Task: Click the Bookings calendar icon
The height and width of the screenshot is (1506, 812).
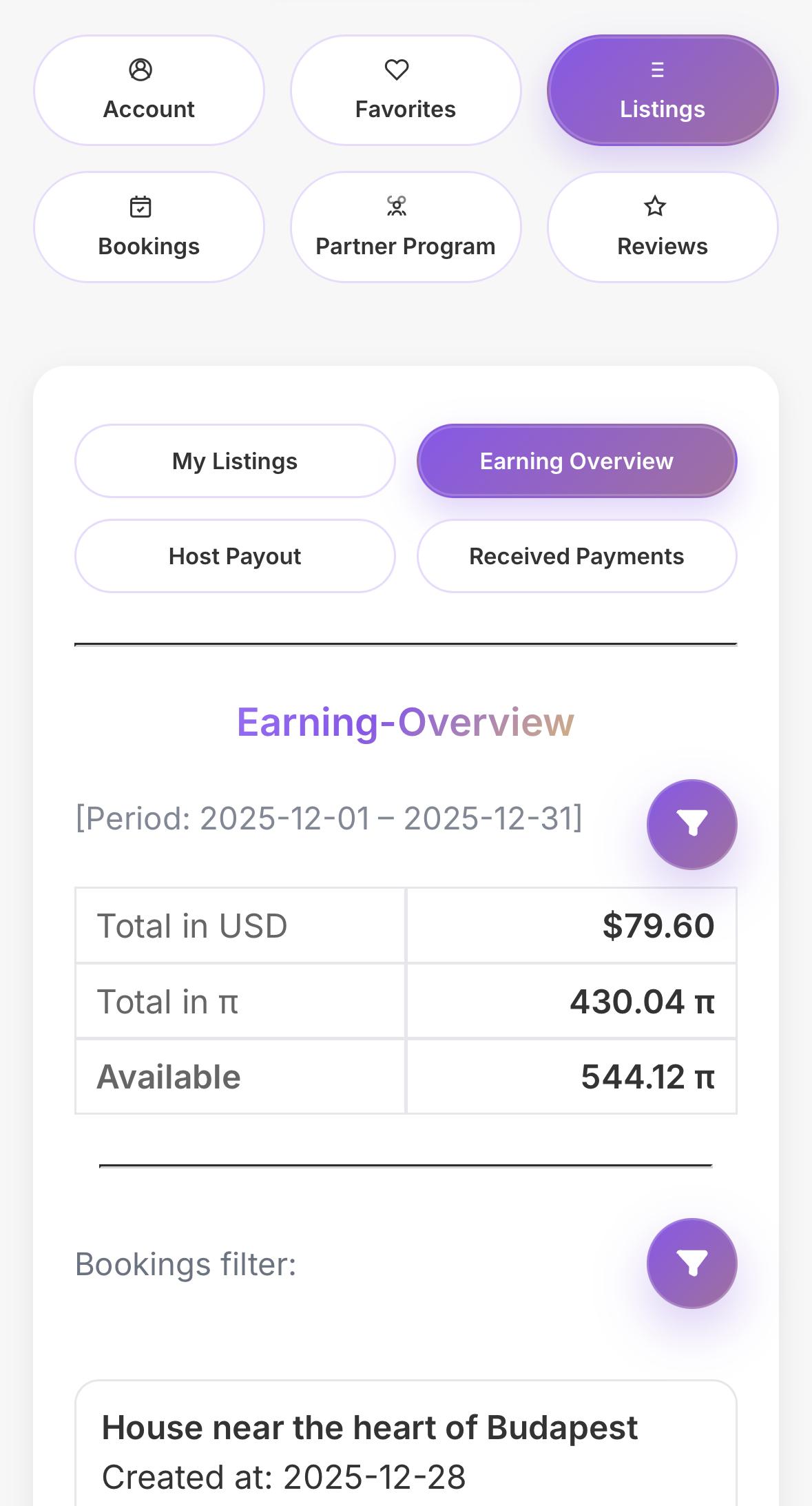Action: pos(140,207)
